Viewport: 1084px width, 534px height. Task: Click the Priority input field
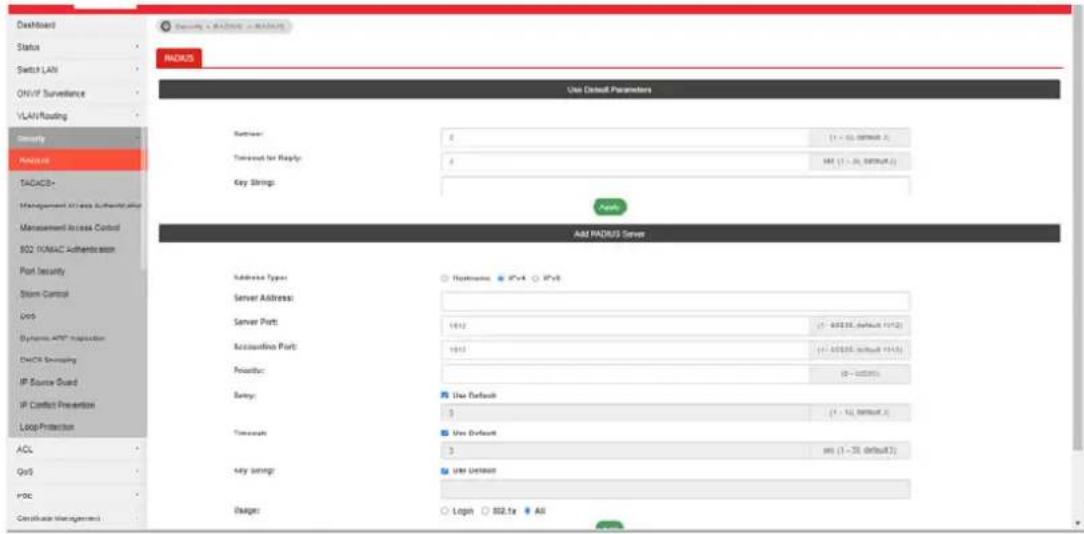624,374
